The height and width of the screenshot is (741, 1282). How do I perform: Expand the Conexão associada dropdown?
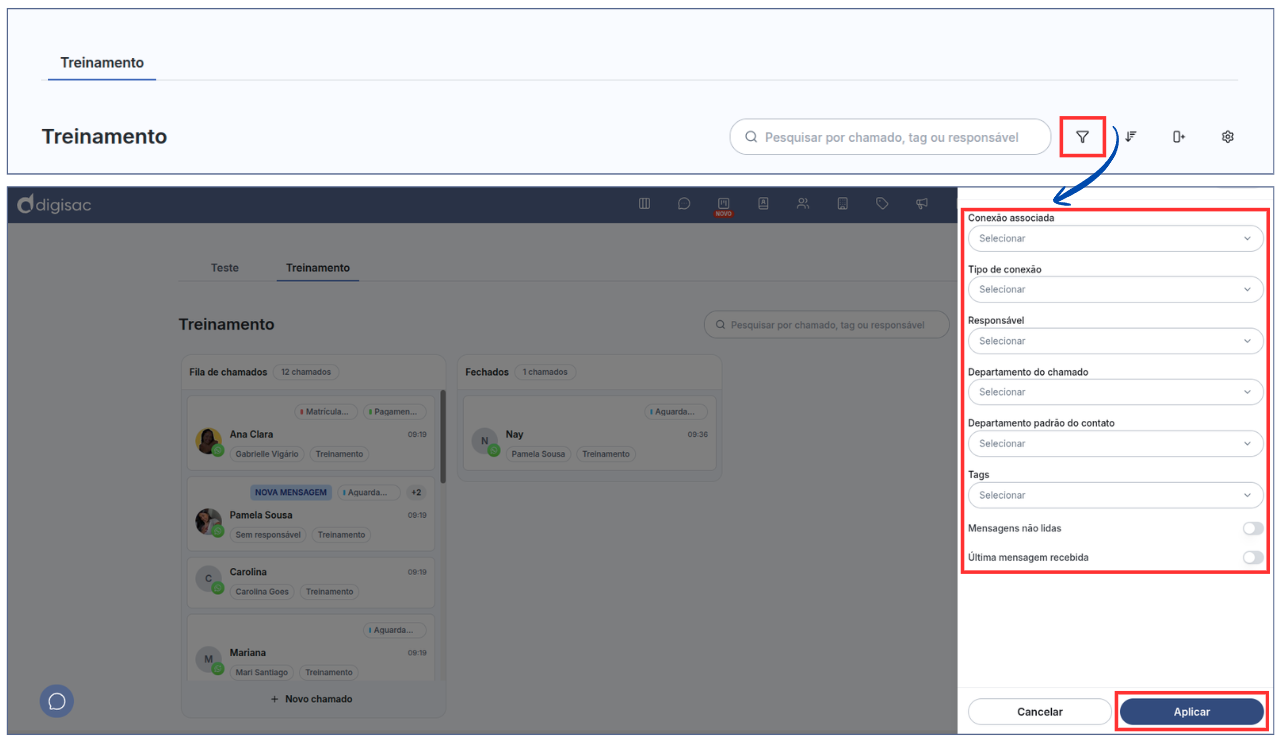(1115, 239)
